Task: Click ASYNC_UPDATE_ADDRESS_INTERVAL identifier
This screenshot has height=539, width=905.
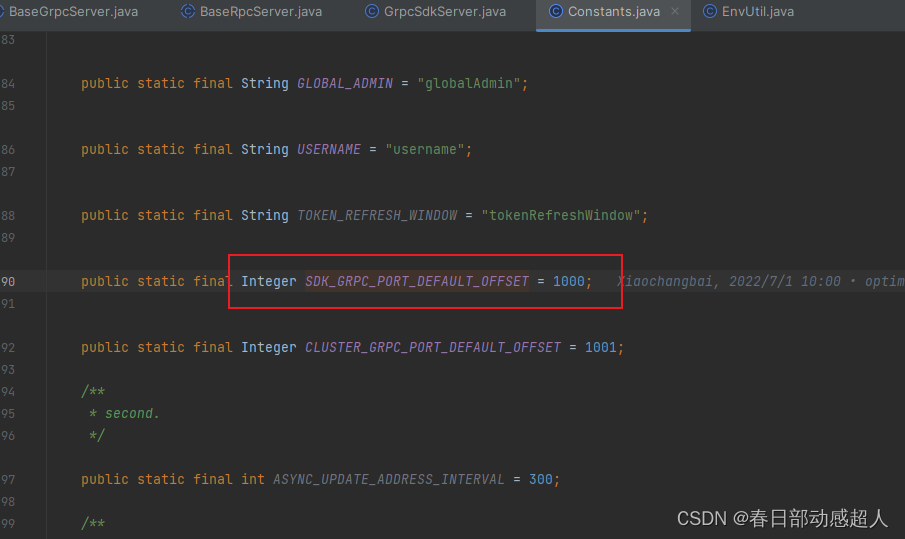Action: (388, 480)
